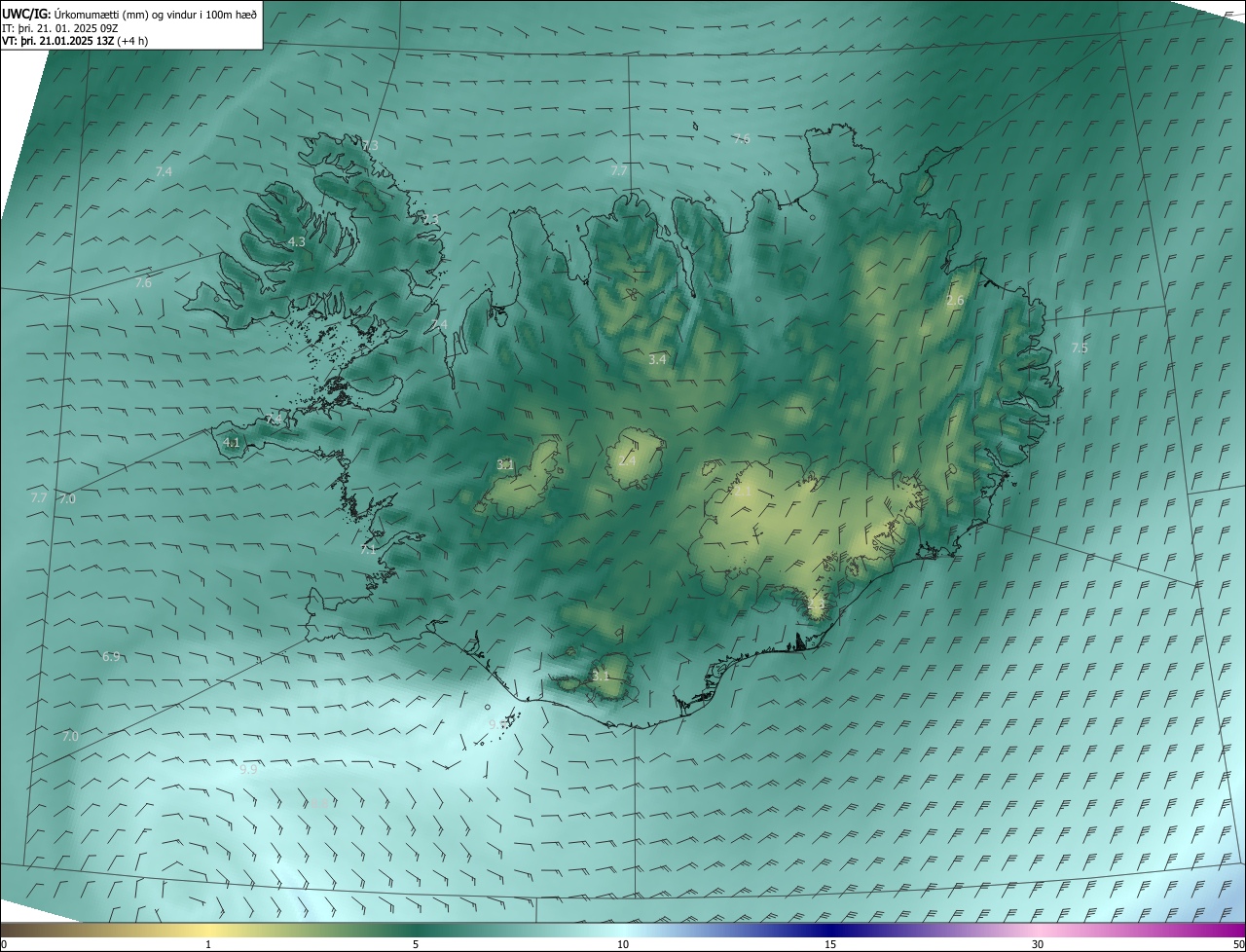Screen dimensions: 1246x952
Task: Click the 5 label on the color legend
Action: click(x=416, y=944)
